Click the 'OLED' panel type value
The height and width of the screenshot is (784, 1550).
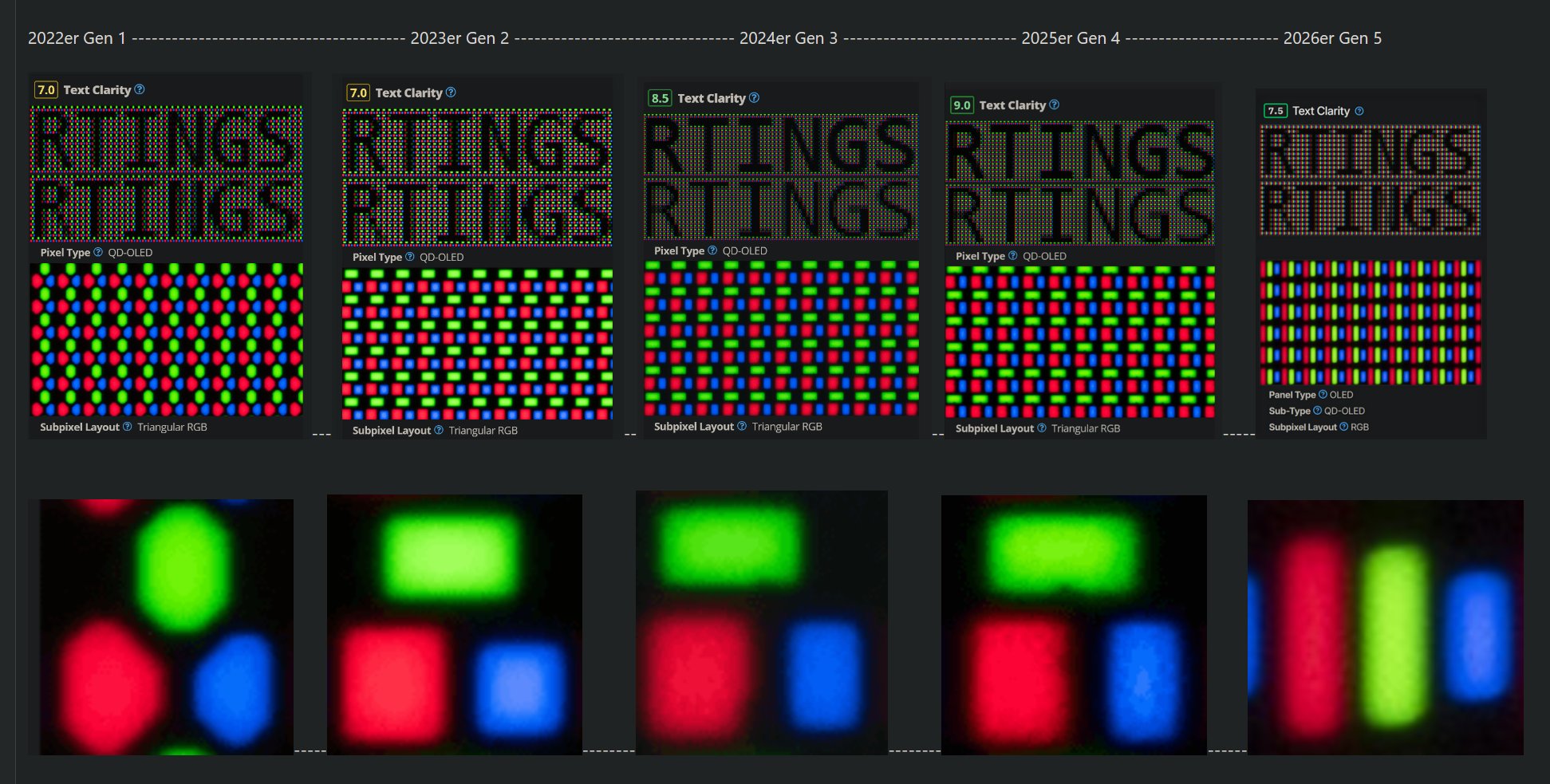coord(1341,395)
